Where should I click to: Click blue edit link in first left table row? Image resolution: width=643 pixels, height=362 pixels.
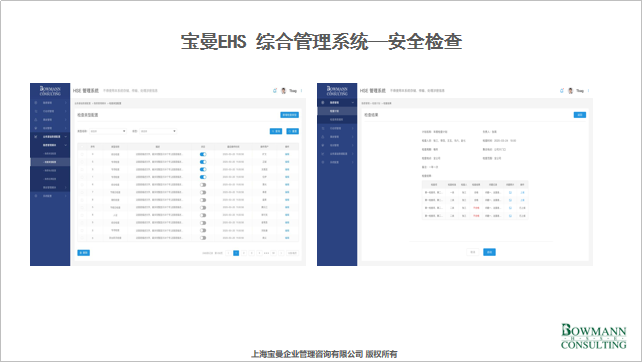tap(287, 154)
